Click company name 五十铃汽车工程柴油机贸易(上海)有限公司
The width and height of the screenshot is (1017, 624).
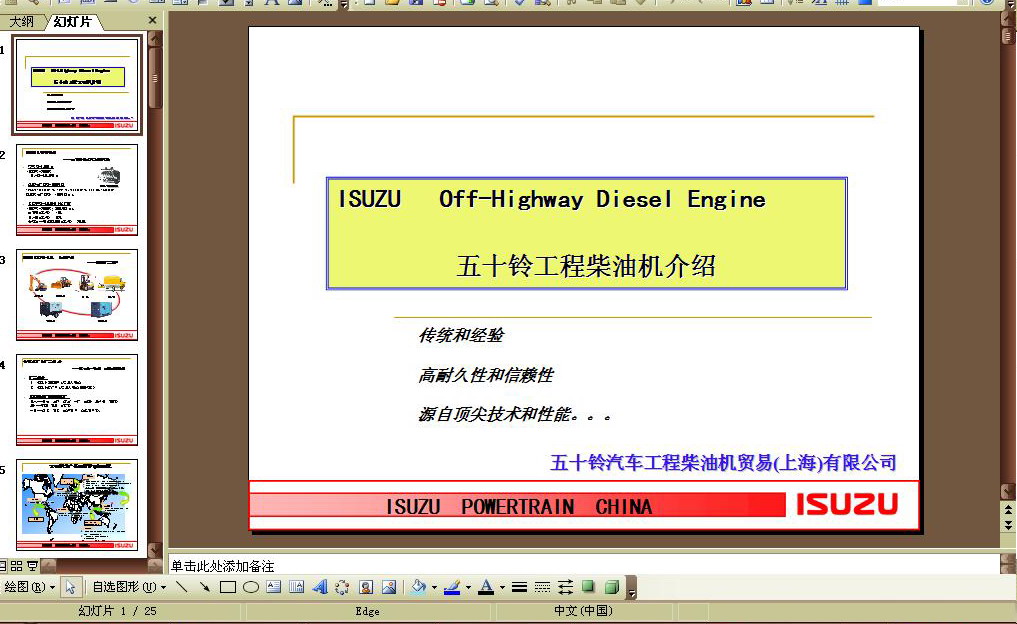point(723,462)
